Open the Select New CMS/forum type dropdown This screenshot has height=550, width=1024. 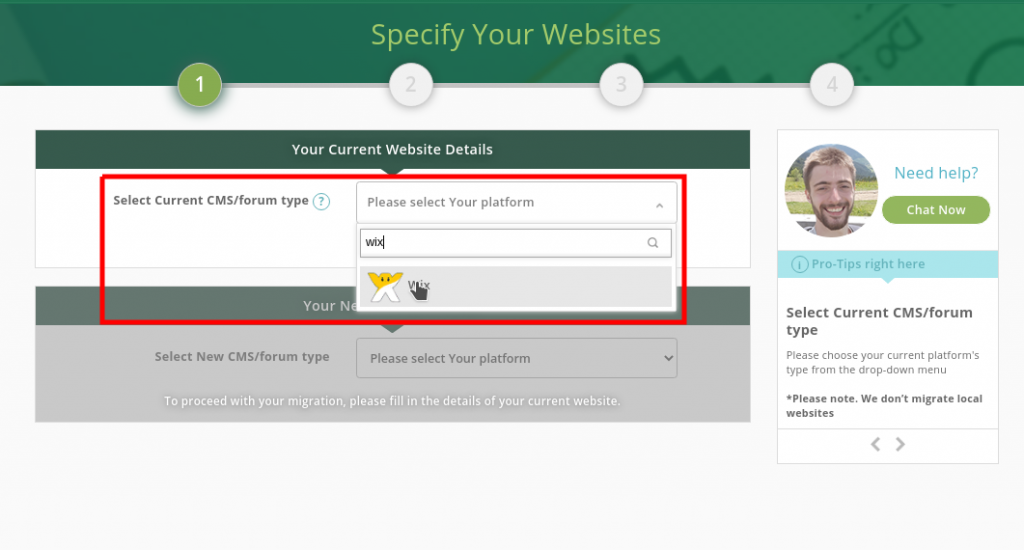pyautogui.click(x=516, y=358)
